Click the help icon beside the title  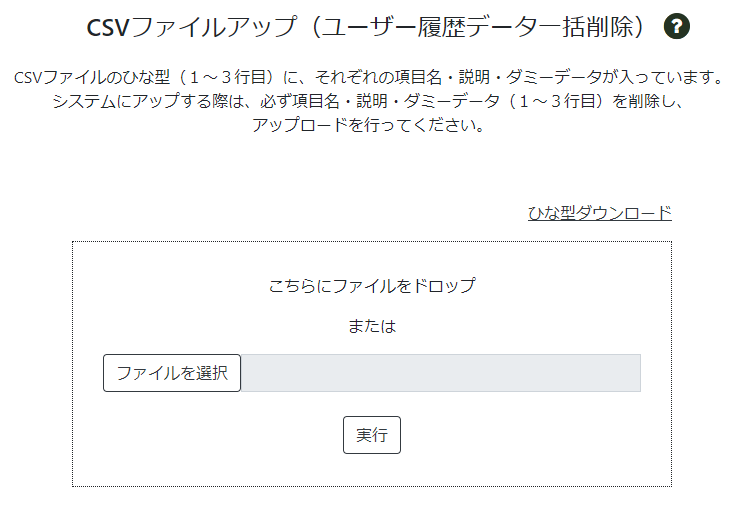click(676, 26)
